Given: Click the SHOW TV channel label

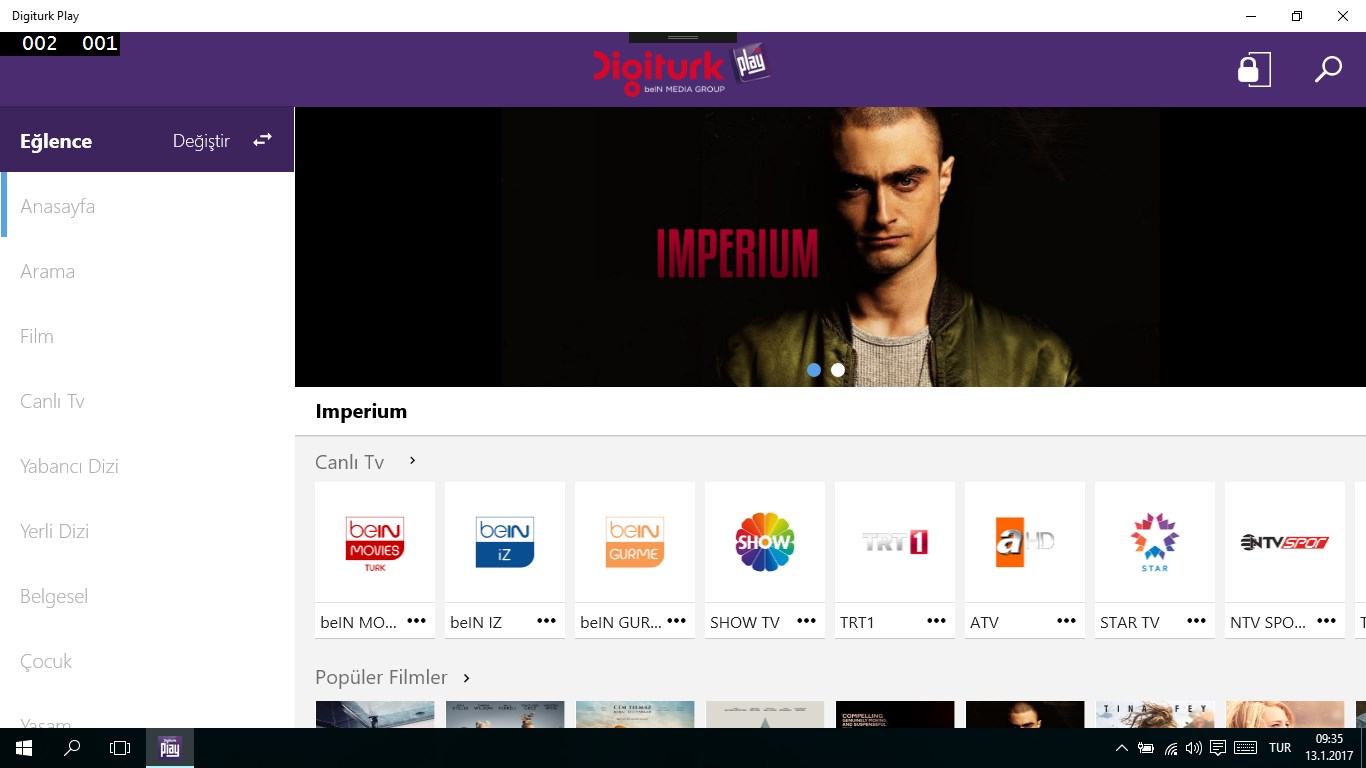Looking at the screenshot, I should coord(745,622).
